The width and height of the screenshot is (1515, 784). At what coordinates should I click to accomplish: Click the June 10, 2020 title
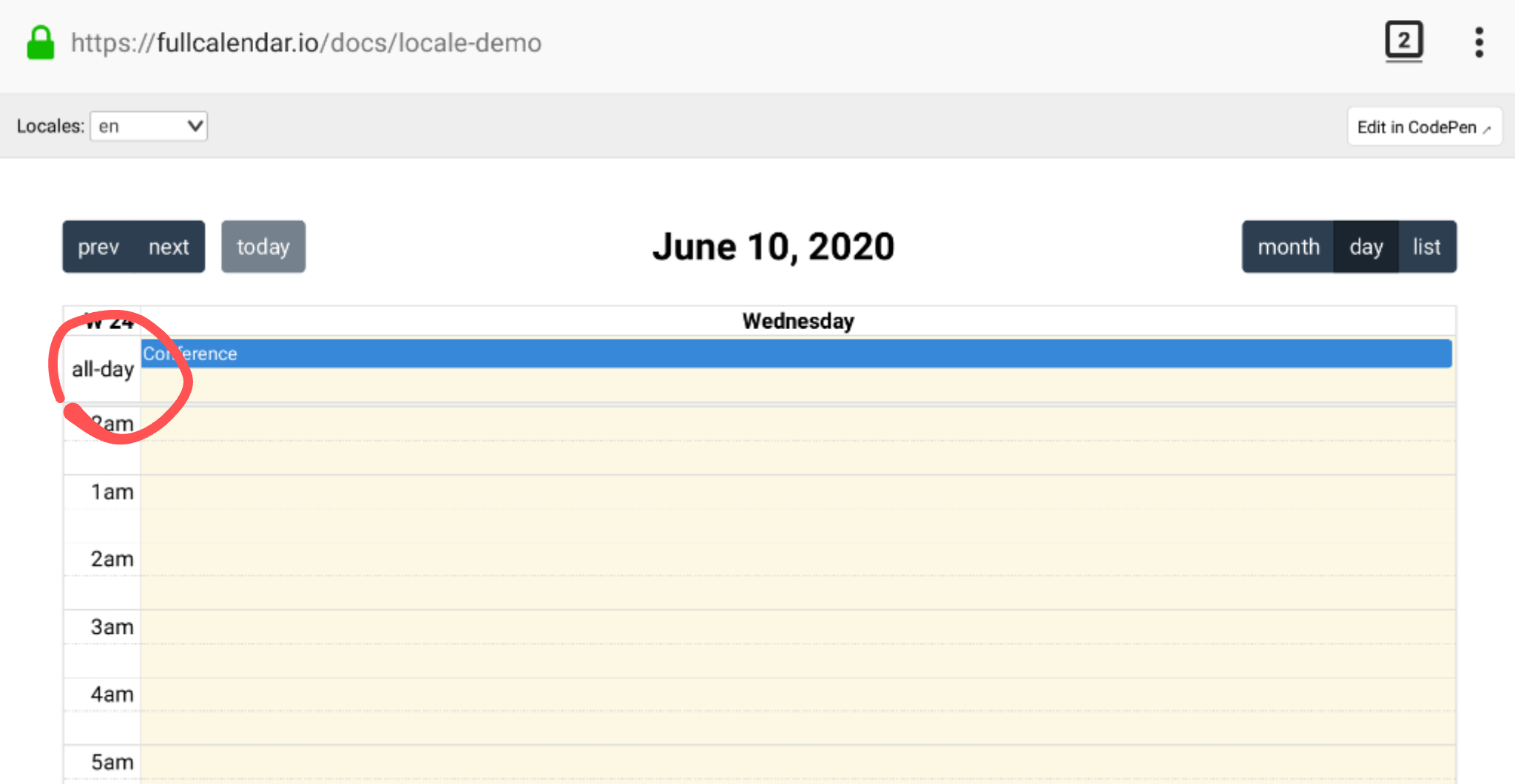point(772,246)
